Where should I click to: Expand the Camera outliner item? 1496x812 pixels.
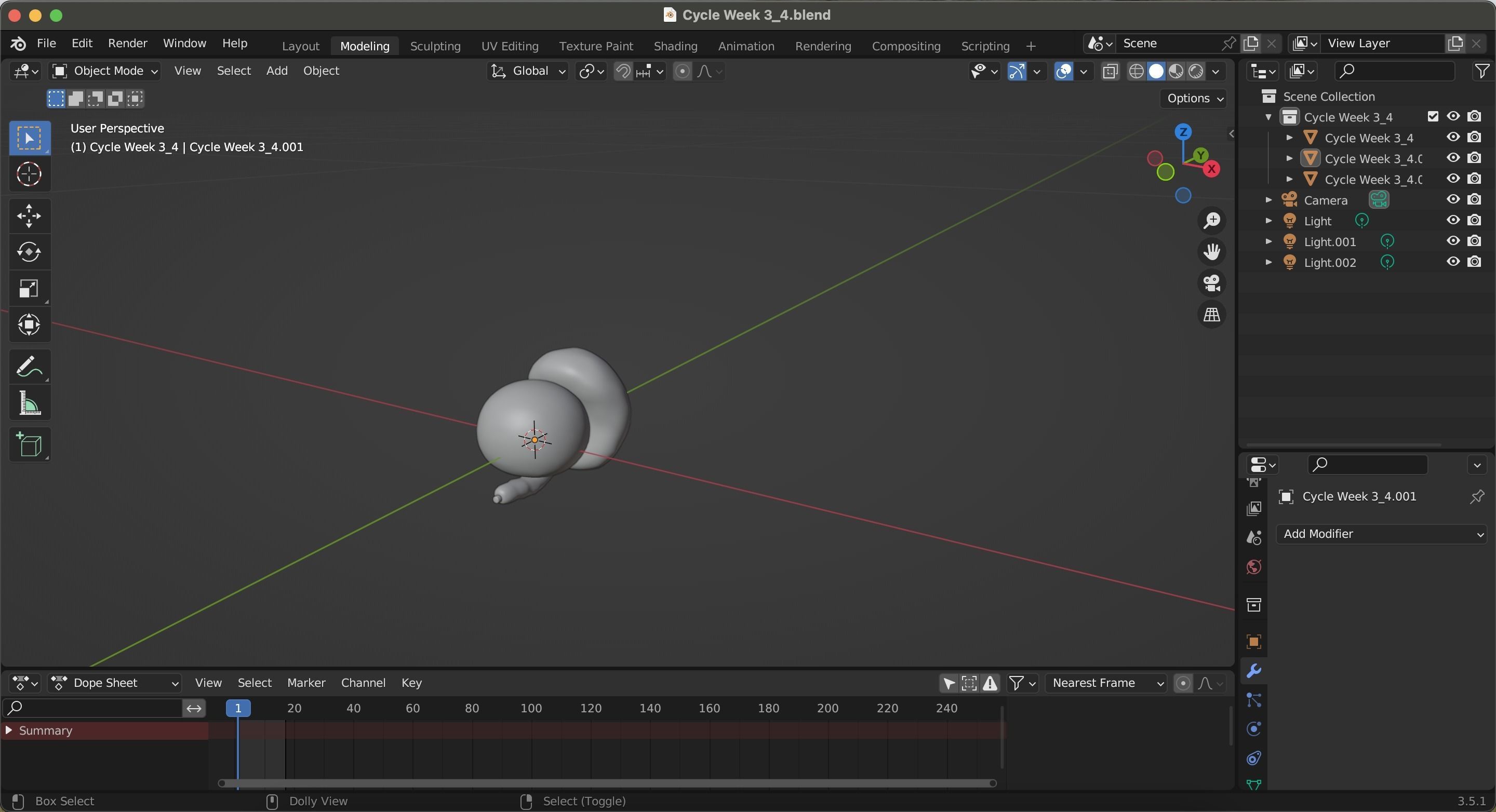click(1269, 200)
